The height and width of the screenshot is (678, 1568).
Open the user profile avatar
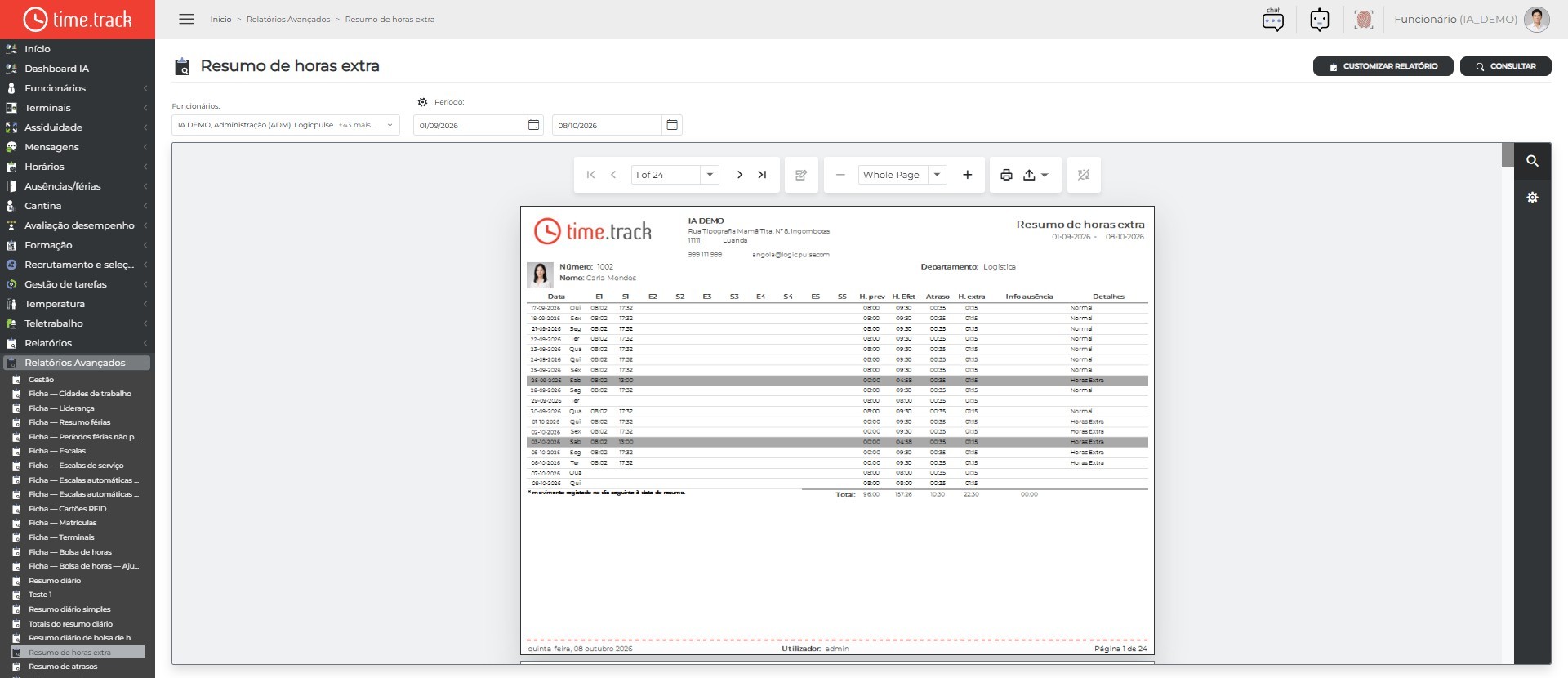pos(1537,19)
